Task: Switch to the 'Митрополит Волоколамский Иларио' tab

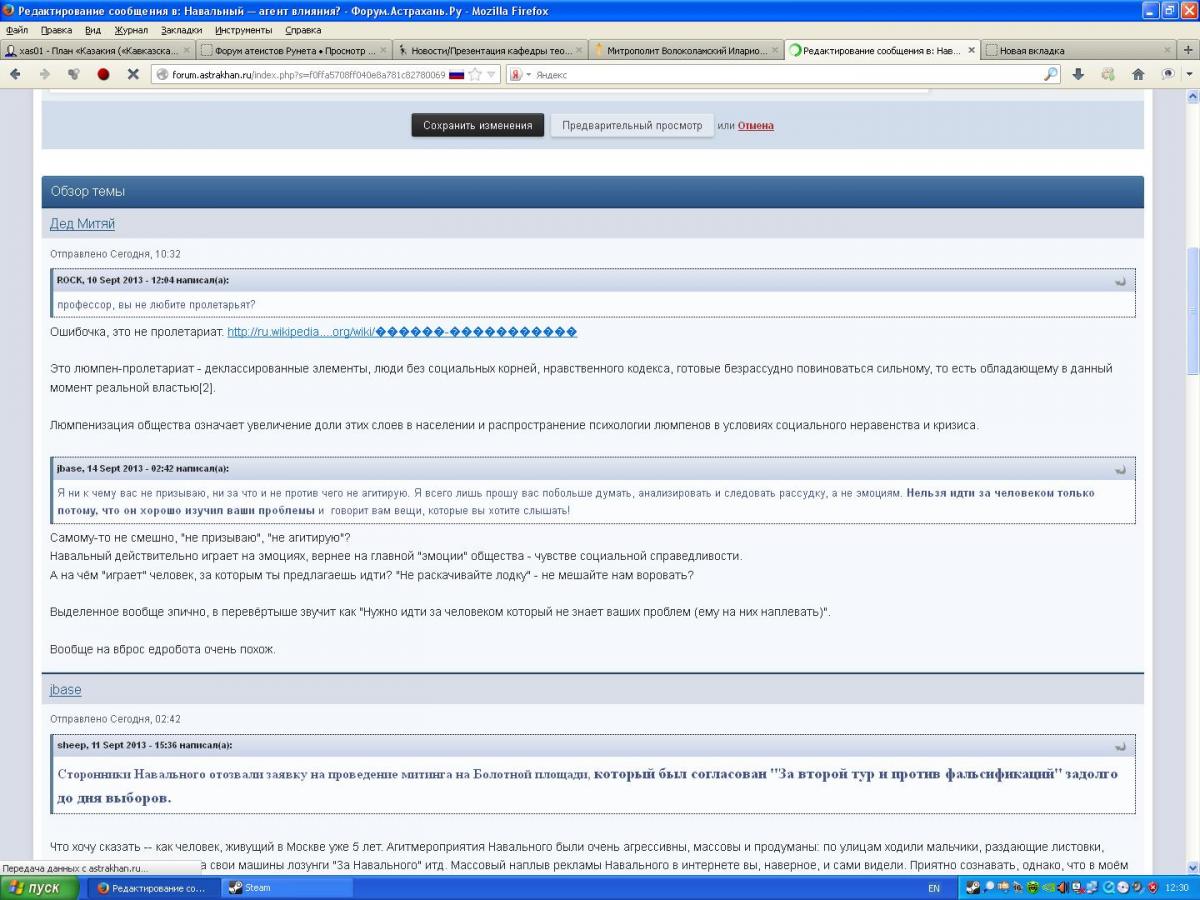Action: pyautogui.click(x=684, y=50)
